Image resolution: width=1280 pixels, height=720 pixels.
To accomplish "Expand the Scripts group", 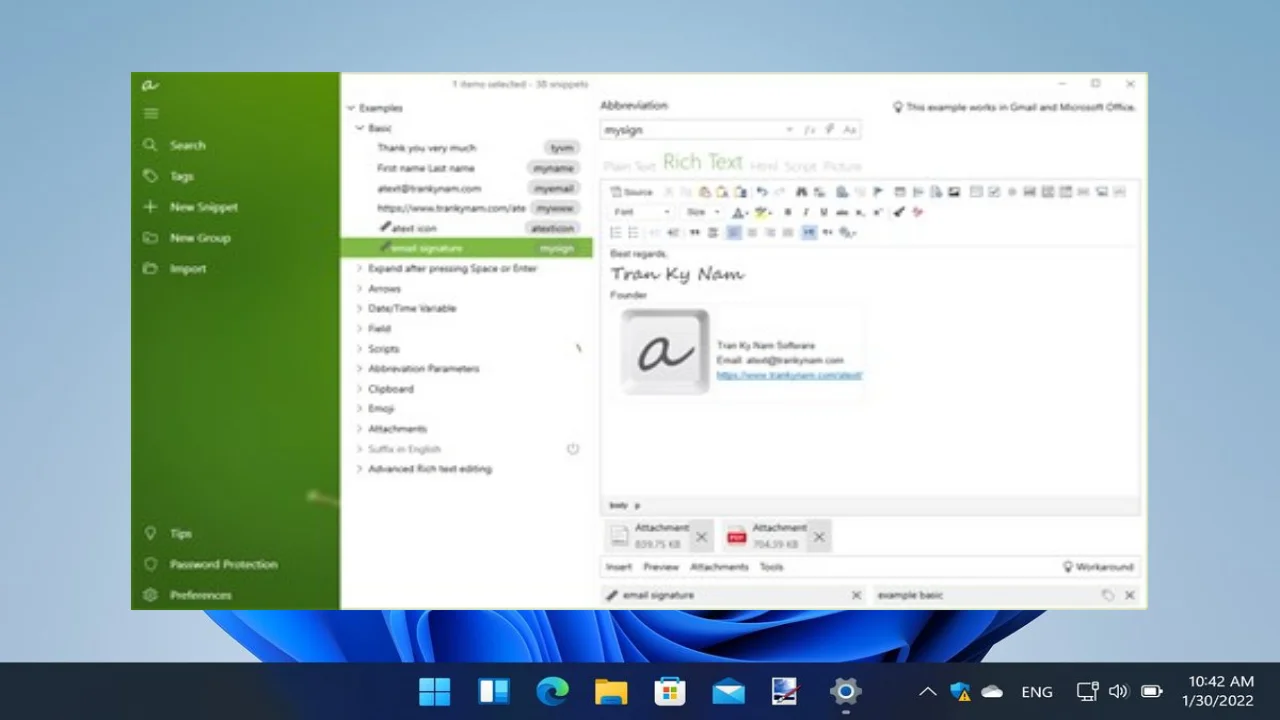I will pos(360,349).
